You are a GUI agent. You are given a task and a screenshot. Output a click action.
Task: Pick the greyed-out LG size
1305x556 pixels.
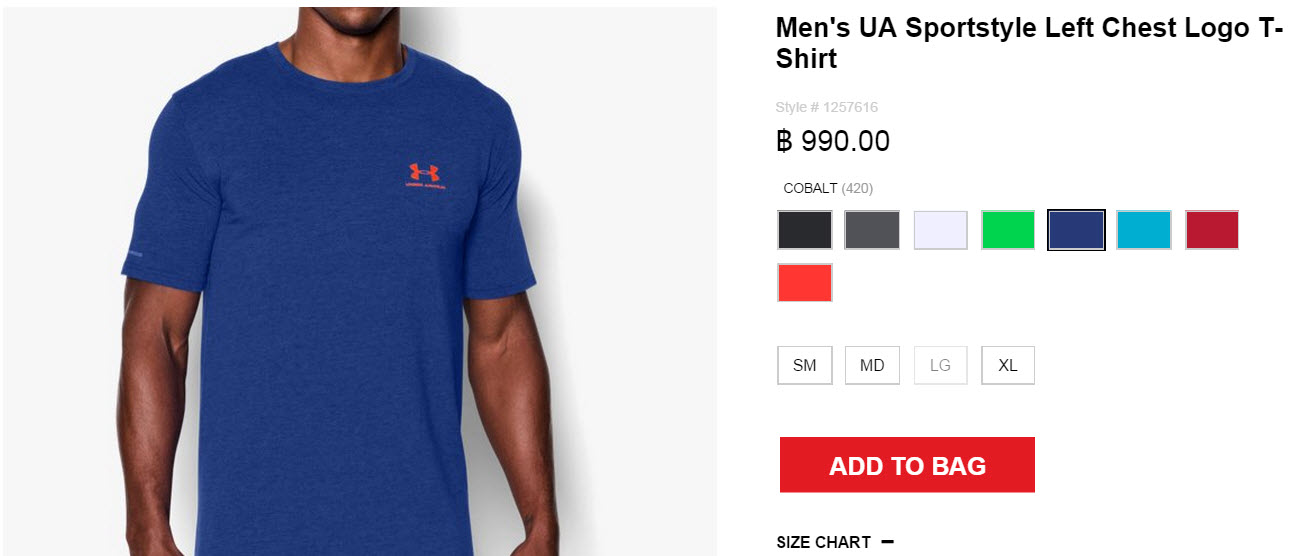point(940,365)
